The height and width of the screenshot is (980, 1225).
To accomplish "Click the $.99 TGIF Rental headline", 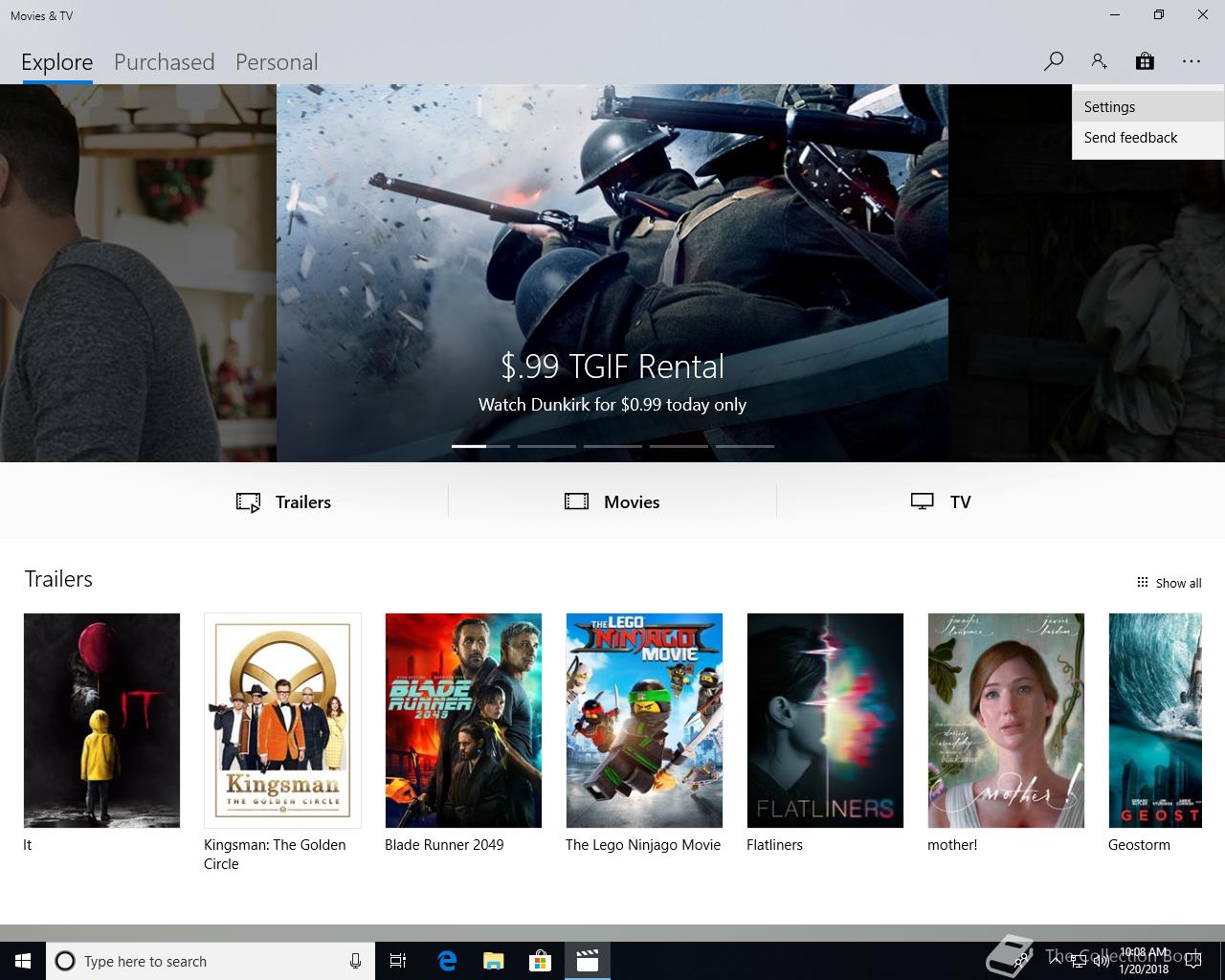I will (612, 367).
